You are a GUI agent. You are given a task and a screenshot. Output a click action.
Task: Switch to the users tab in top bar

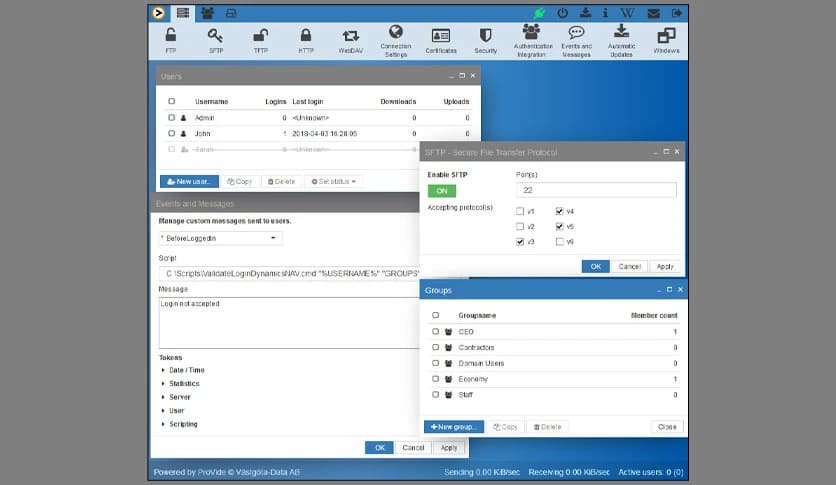coord(207,13)
